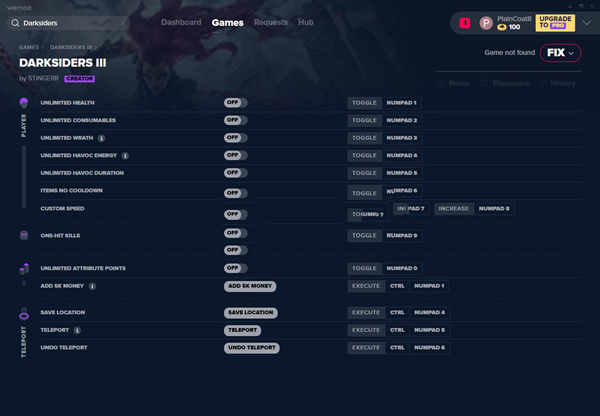Open the PlainCoat8 profile avatar
The height and width of the screenshot is (416, 600).
(x=486, y=22)
